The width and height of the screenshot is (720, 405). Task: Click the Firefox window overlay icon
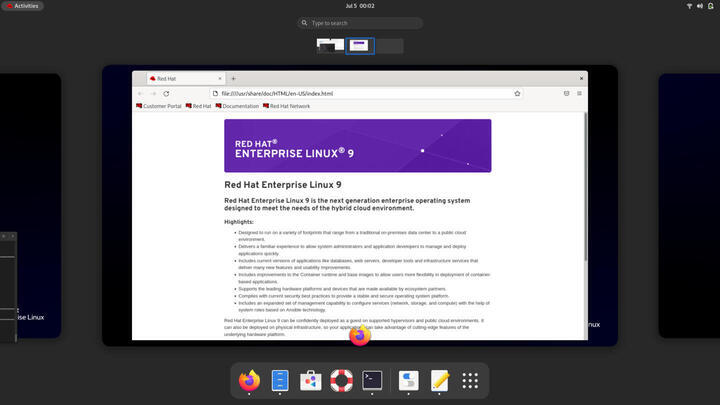coord(360,336)
